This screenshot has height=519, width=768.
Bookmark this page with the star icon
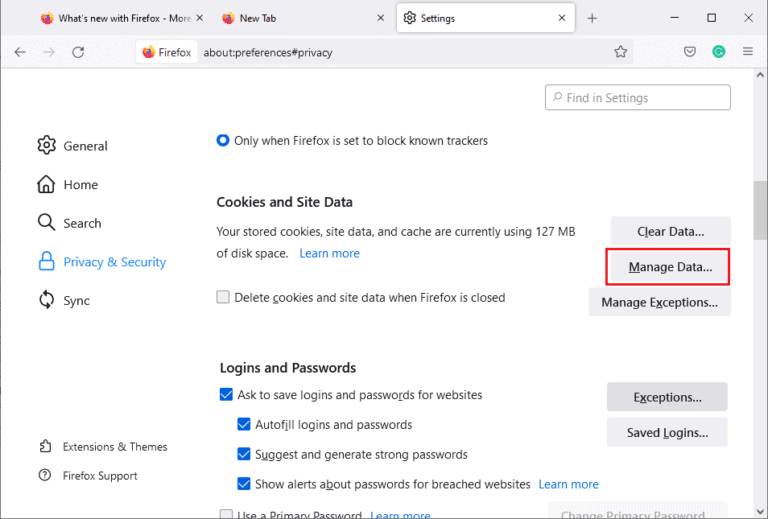621,52
